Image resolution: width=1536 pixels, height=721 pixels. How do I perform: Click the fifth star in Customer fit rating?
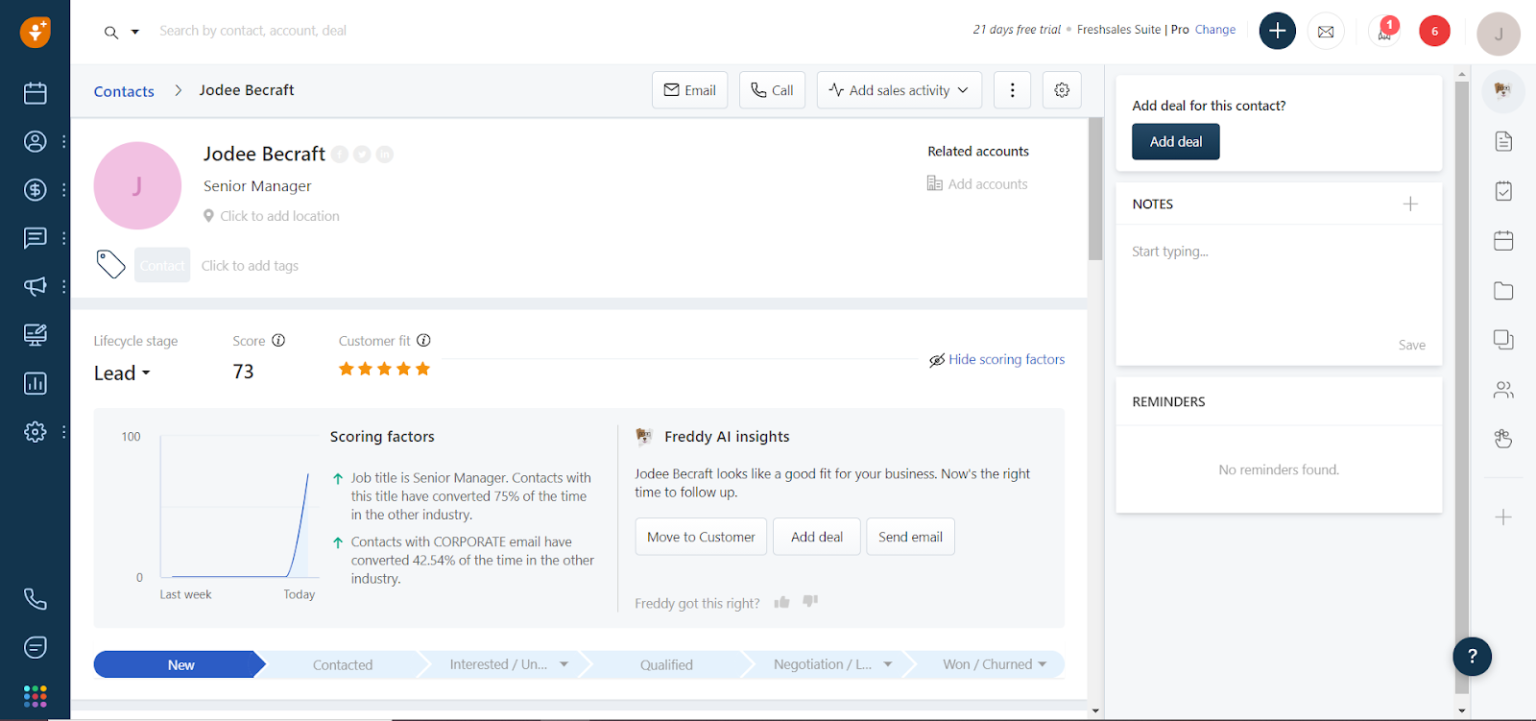421,368
